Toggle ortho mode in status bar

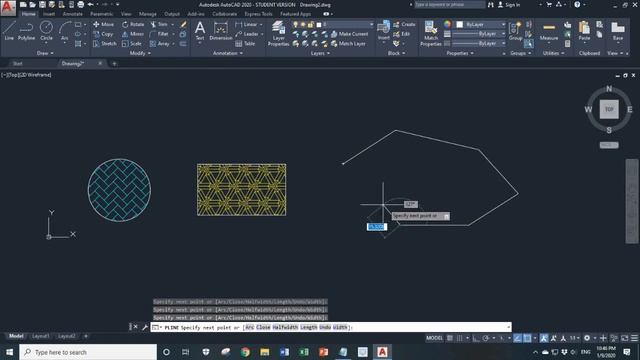(476, 338)
